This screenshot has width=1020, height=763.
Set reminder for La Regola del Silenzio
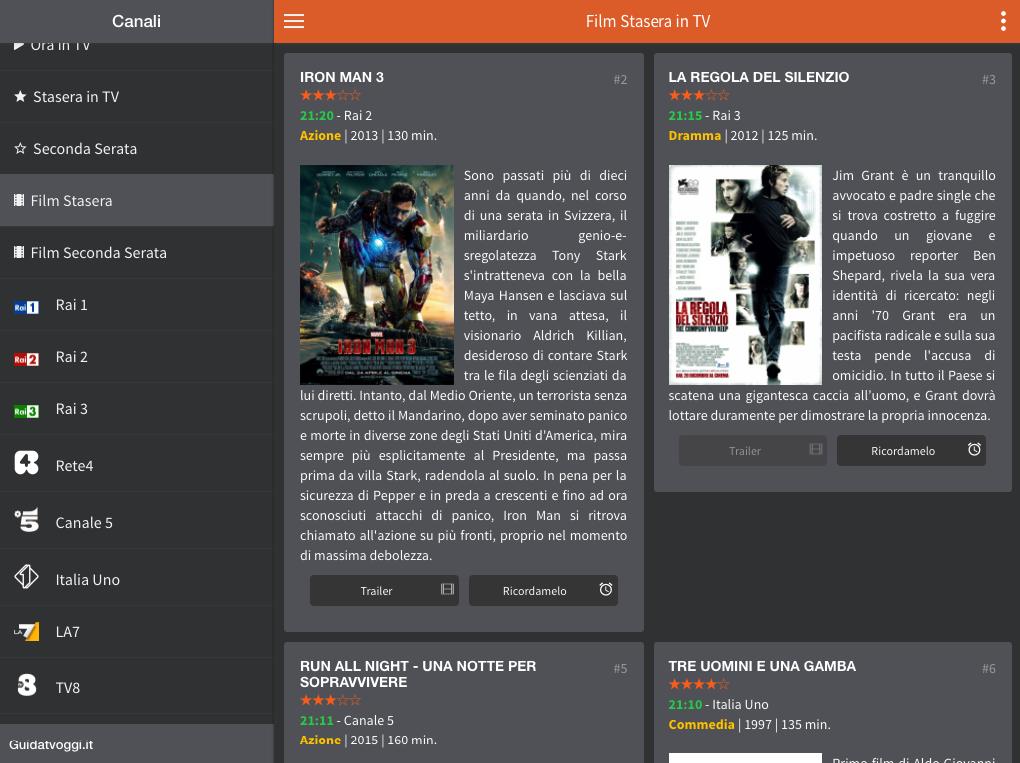click(x=911, y=451)
